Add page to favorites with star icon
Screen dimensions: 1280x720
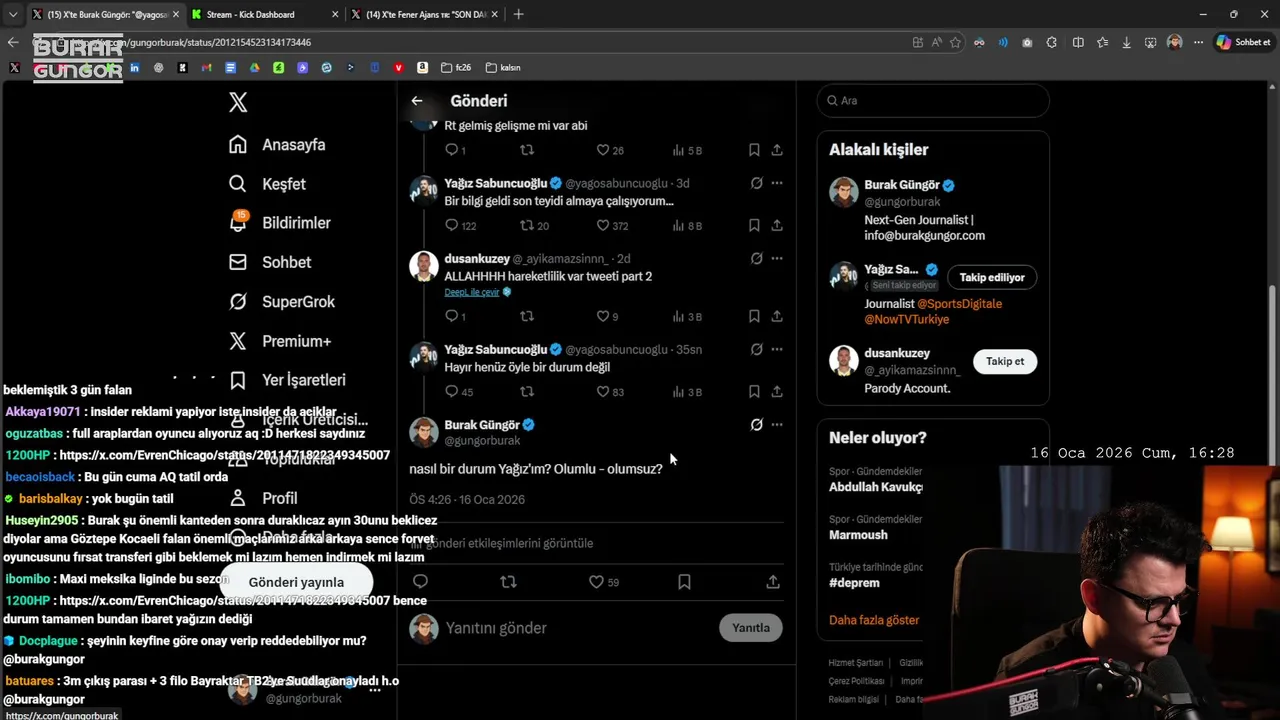(955, 42)
